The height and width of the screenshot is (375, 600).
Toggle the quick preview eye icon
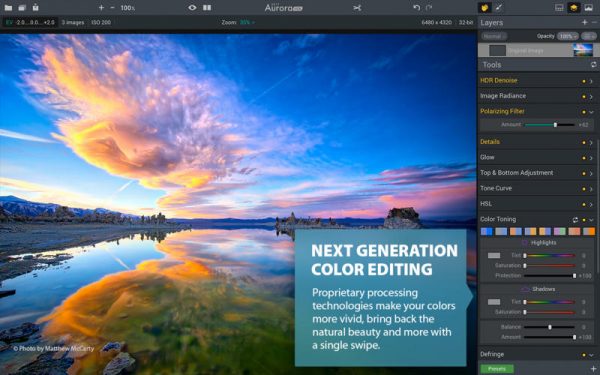pyautogui.click(x=192, y=8)
